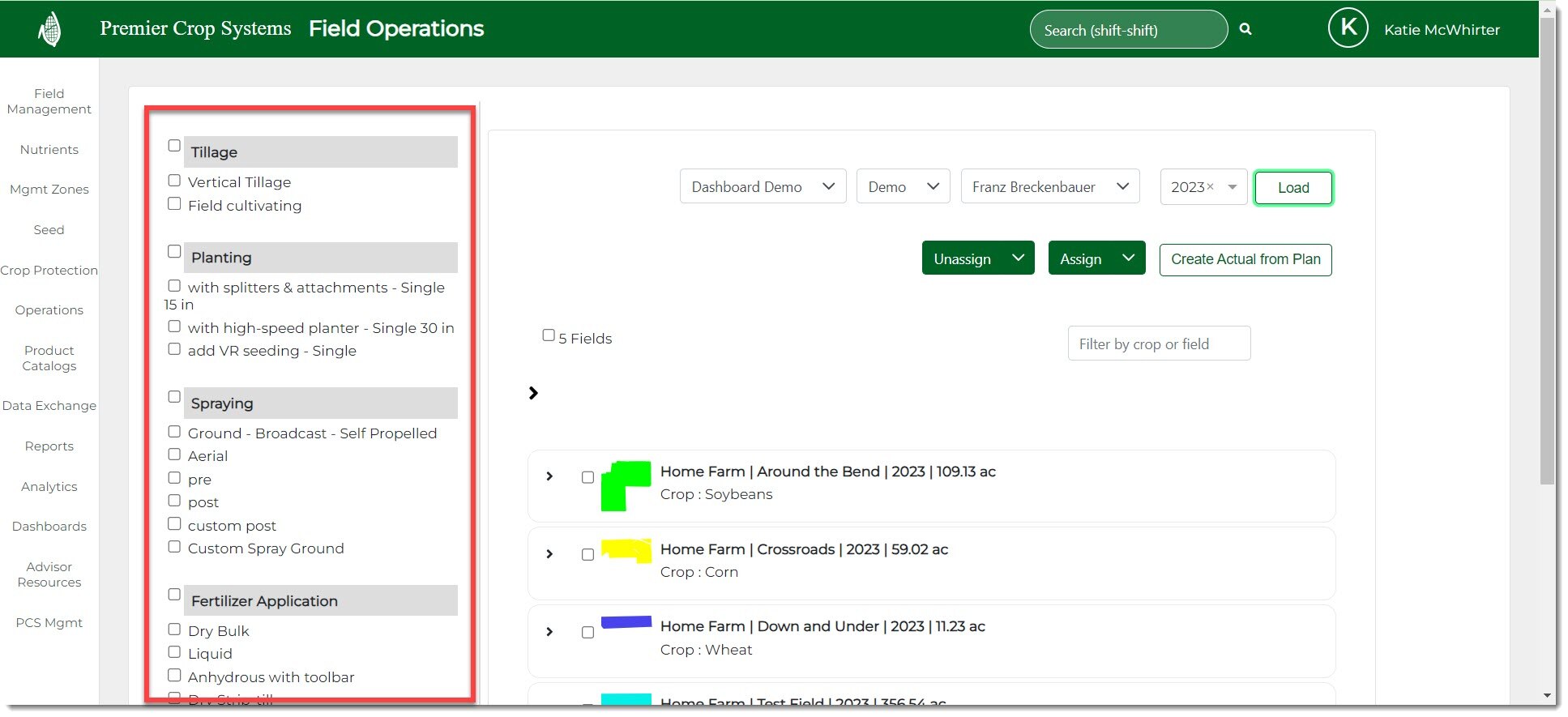Go to Product Catalogs menu item
This screenshot has width=1568, height=717.
click(49, 358)
